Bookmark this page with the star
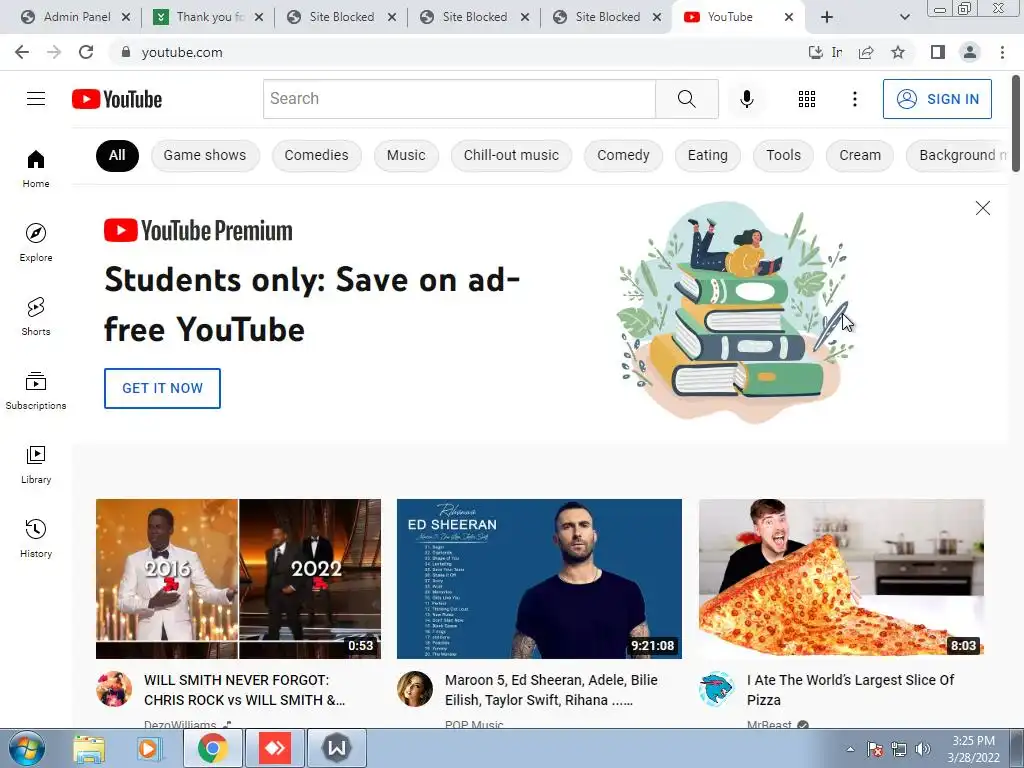The width and height of the screenshot is (1024, 768). 898,52
